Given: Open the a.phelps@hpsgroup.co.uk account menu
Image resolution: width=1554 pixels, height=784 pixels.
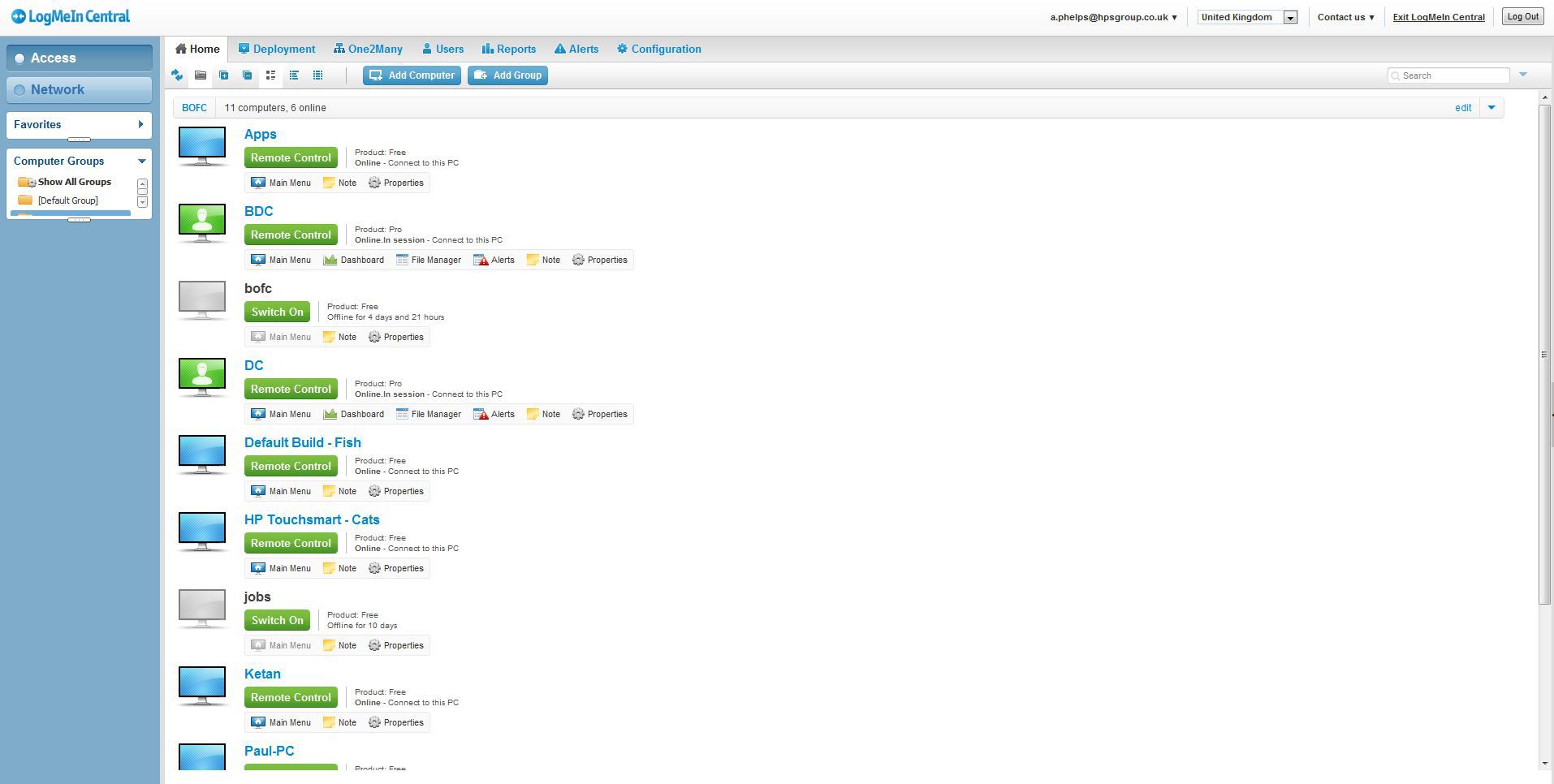Looking at the screenshot, I should (x=1113, y=17).
